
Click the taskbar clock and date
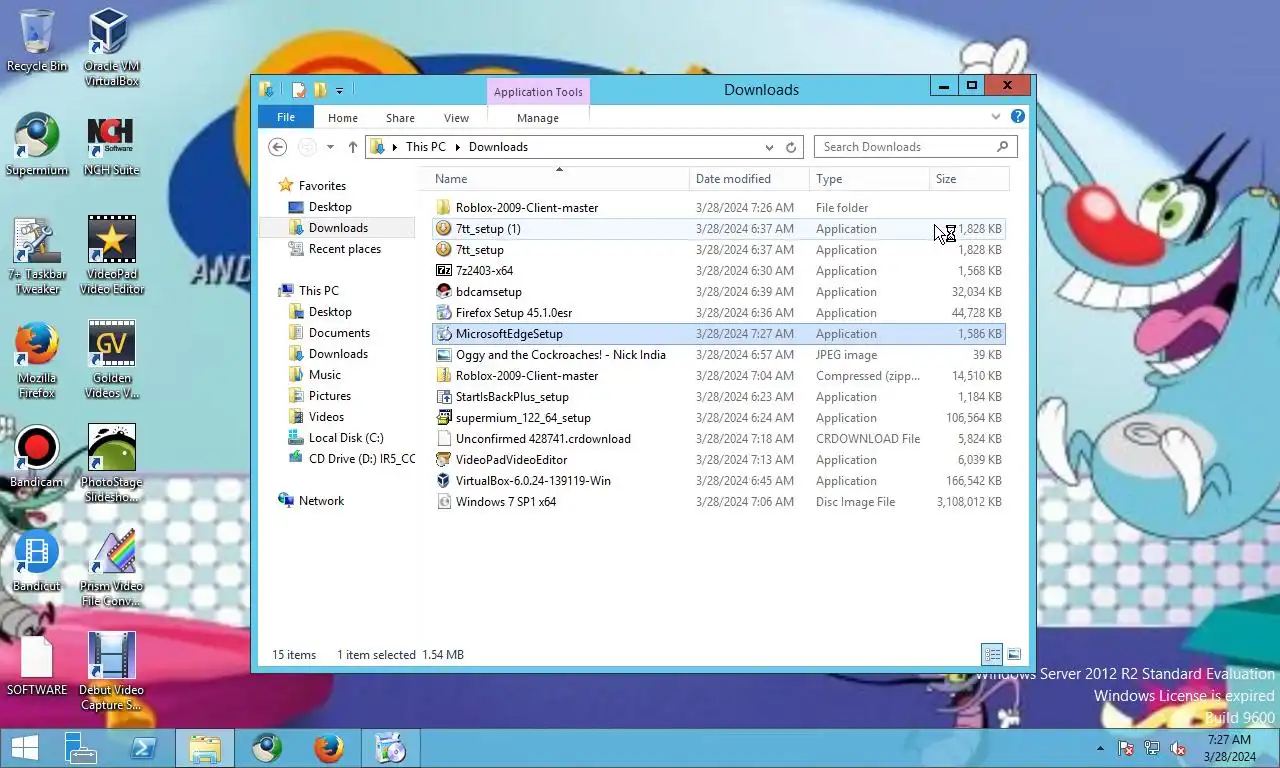coord(1229,748)
